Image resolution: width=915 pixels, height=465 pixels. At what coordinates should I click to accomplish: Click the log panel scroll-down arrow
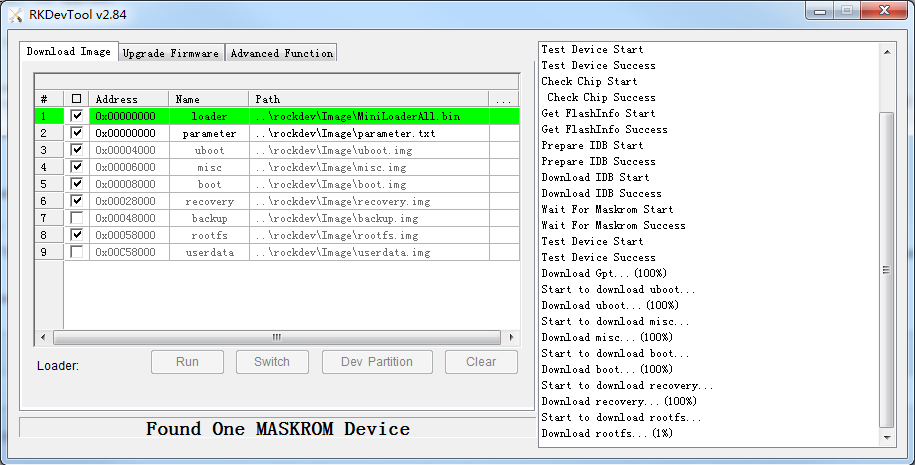(x=886, y=437)
